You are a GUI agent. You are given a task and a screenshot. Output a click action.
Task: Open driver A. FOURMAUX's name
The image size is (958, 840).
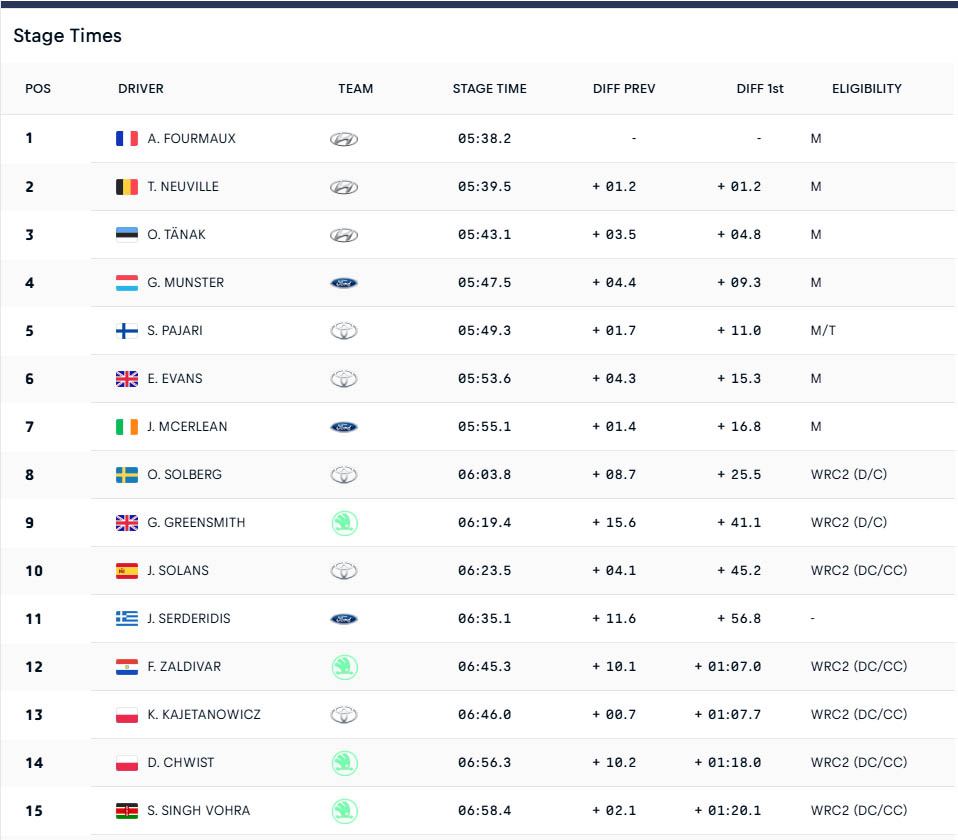coord(191,139)
